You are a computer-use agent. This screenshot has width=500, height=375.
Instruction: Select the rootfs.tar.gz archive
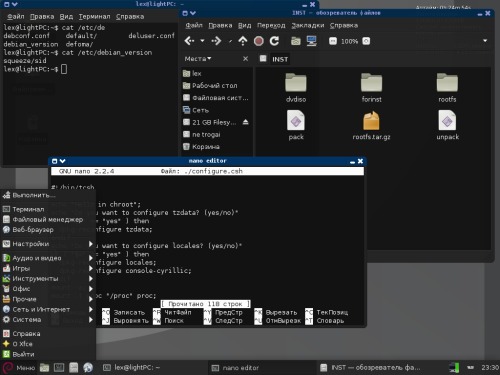click(371, 125)
